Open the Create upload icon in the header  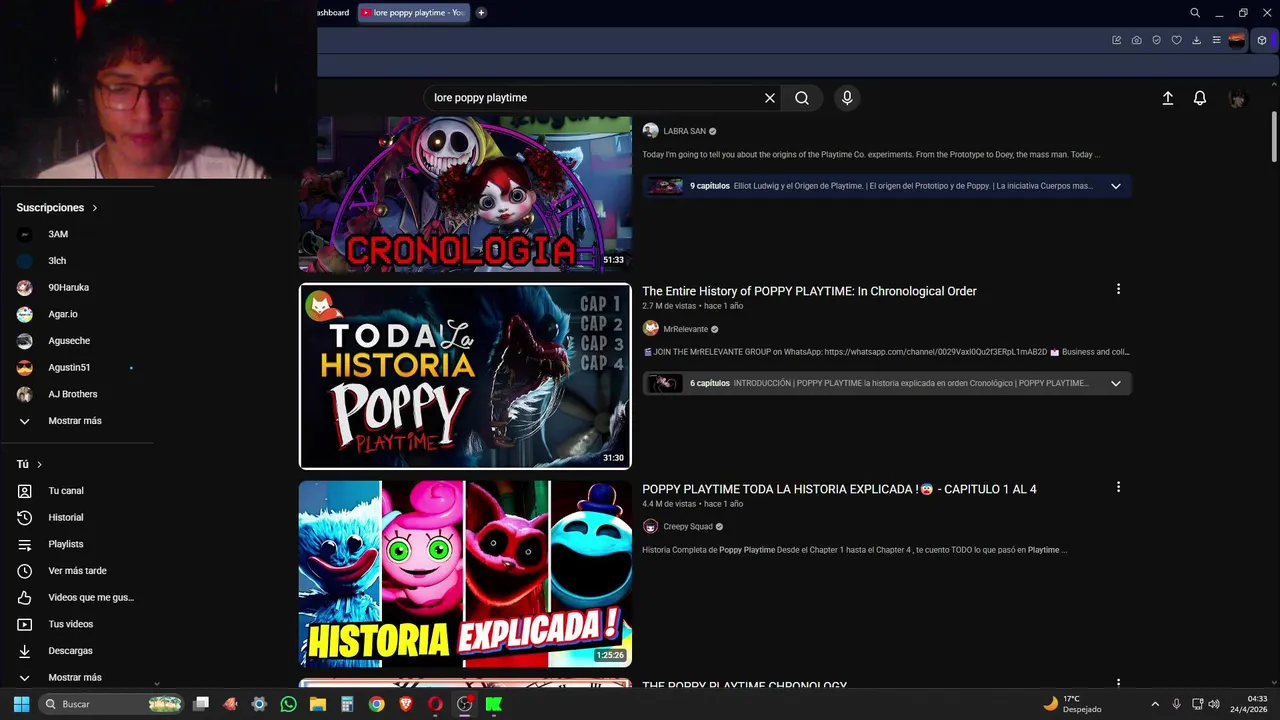click(x=1167, y=98)
